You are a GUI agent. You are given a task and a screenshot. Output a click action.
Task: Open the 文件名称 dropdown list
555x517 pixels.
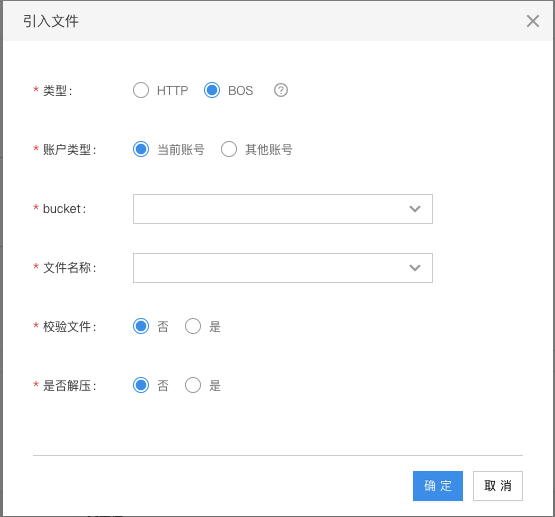[x=282, y=268]
